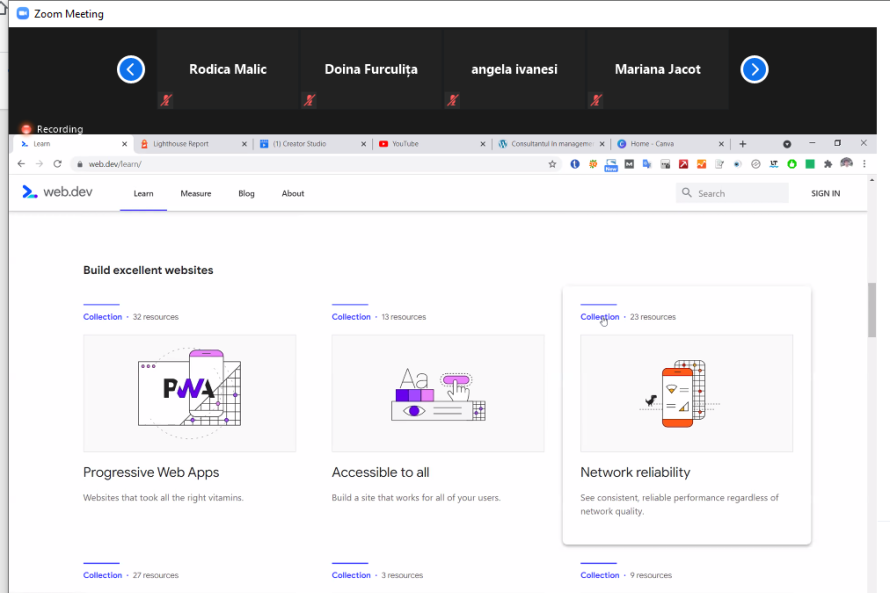Screen dimensions: 890x593
Task: Click the Accessible to all illustration
Action: tap(438, 393)
